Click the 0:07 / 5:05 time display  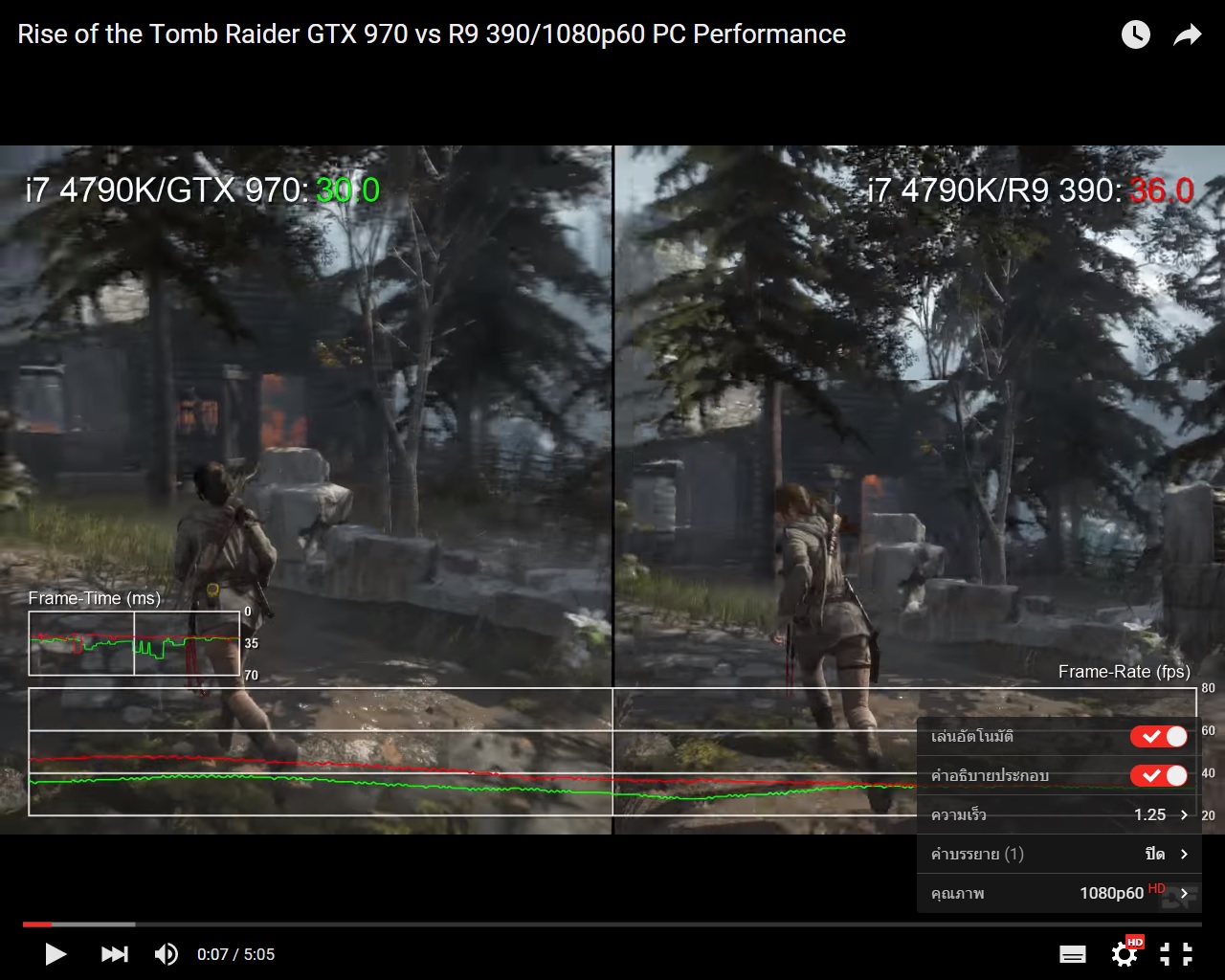(x=235, y=954)
